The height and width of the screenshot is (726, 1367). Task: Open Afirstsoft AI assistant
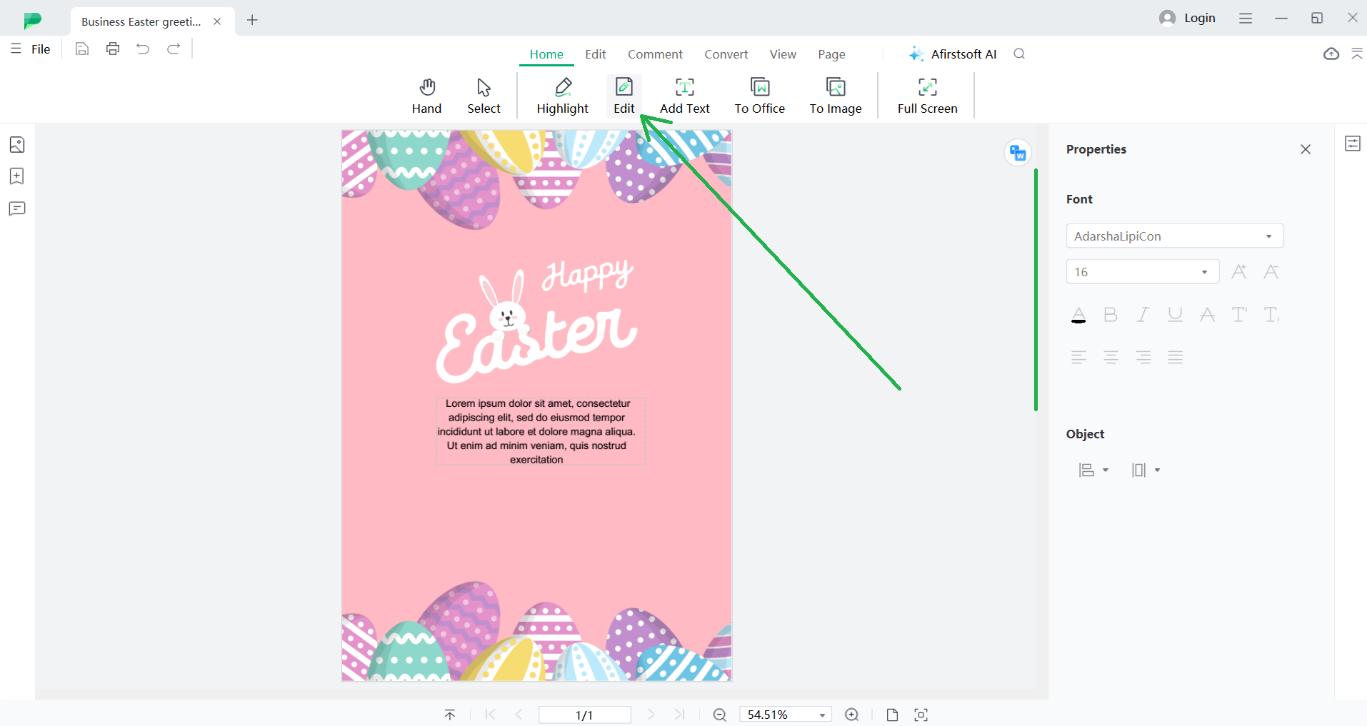point(952,54)
